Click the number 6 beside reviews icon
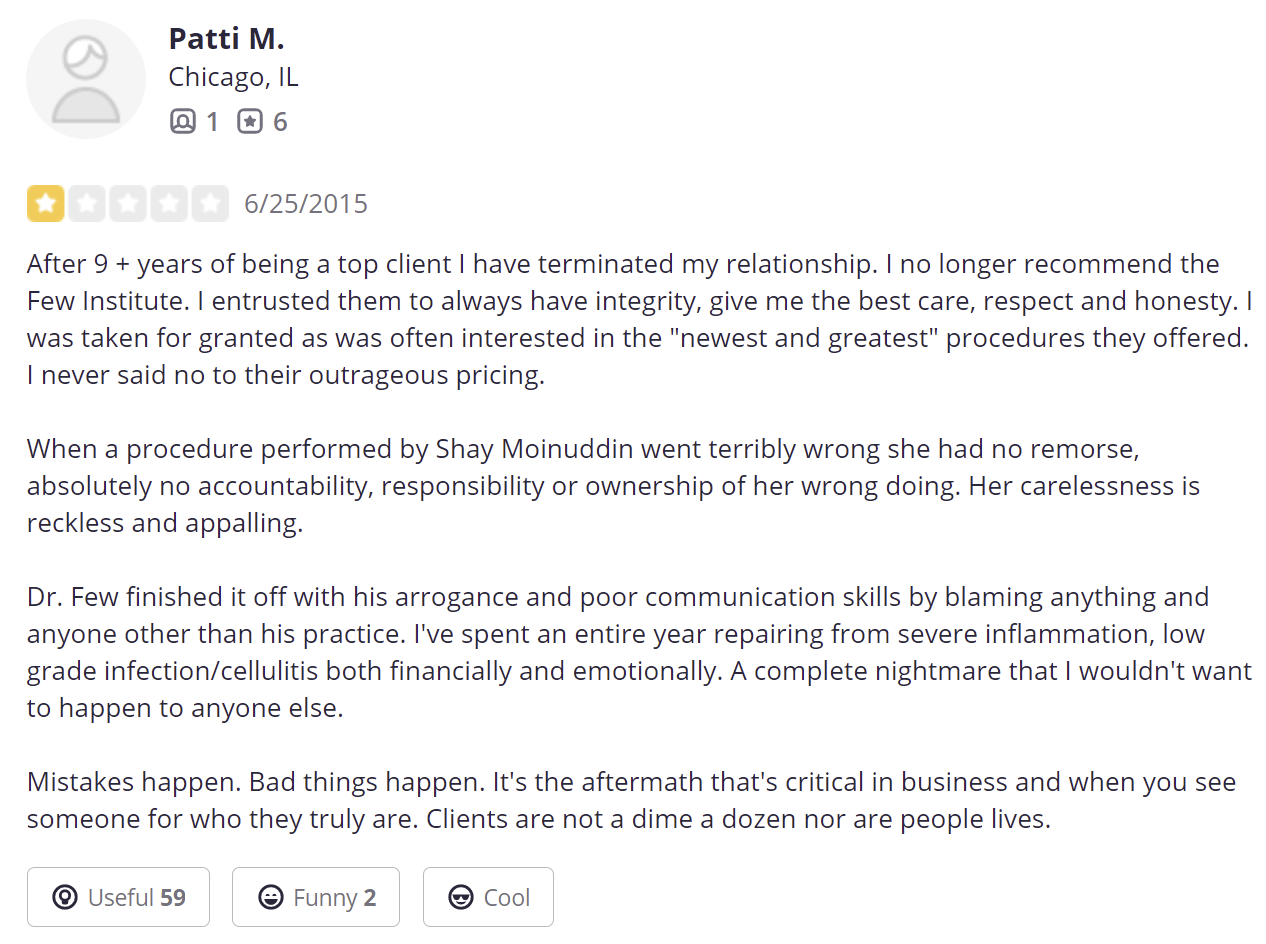 (x=280, y=122)
